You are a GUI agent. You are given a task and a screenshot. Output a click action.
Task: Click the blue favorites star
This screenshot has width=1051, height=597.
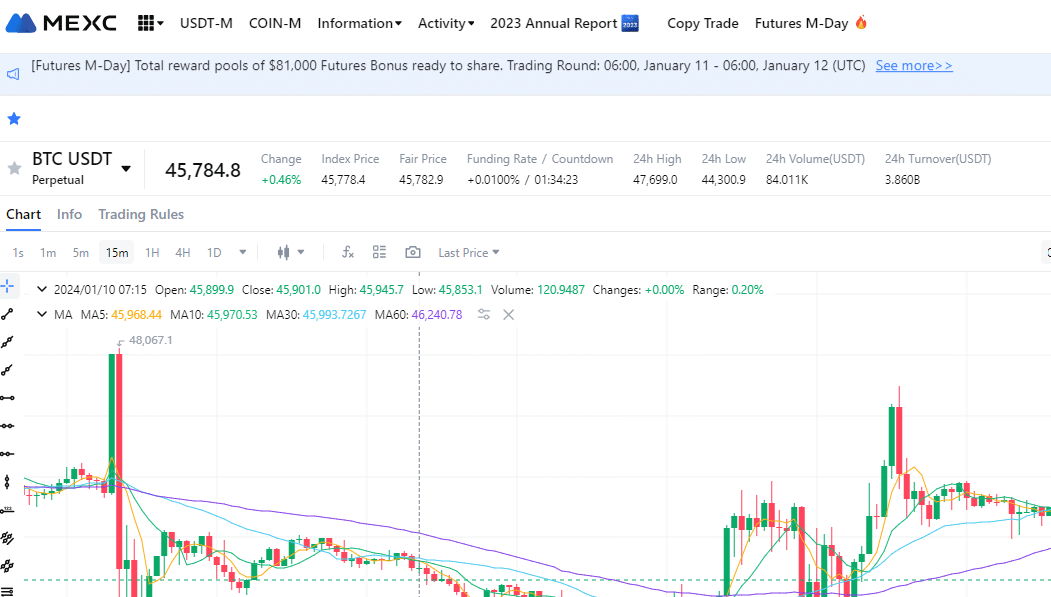tap(14, 119)
